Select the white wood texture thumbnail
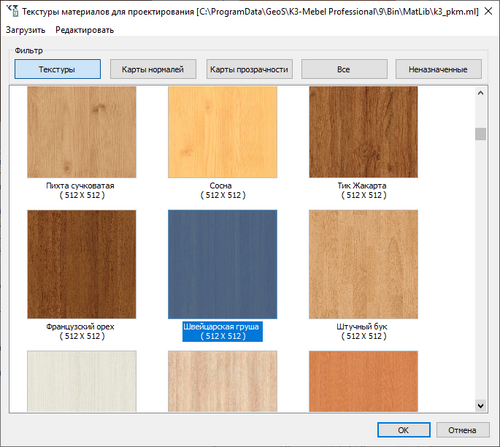This screenshot has width=500, height=447. 82,381
